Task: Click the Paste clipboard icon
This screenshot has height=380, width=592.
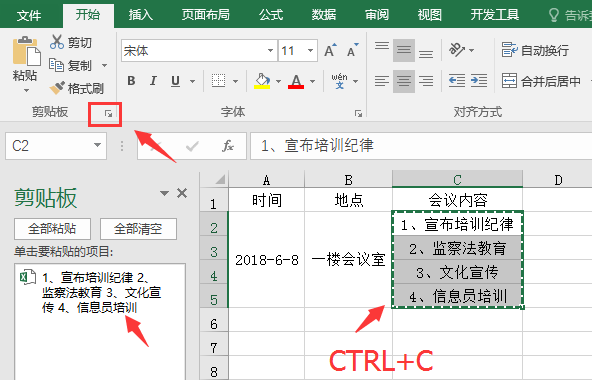Action: pyautogui.click(x=26, y=51)
